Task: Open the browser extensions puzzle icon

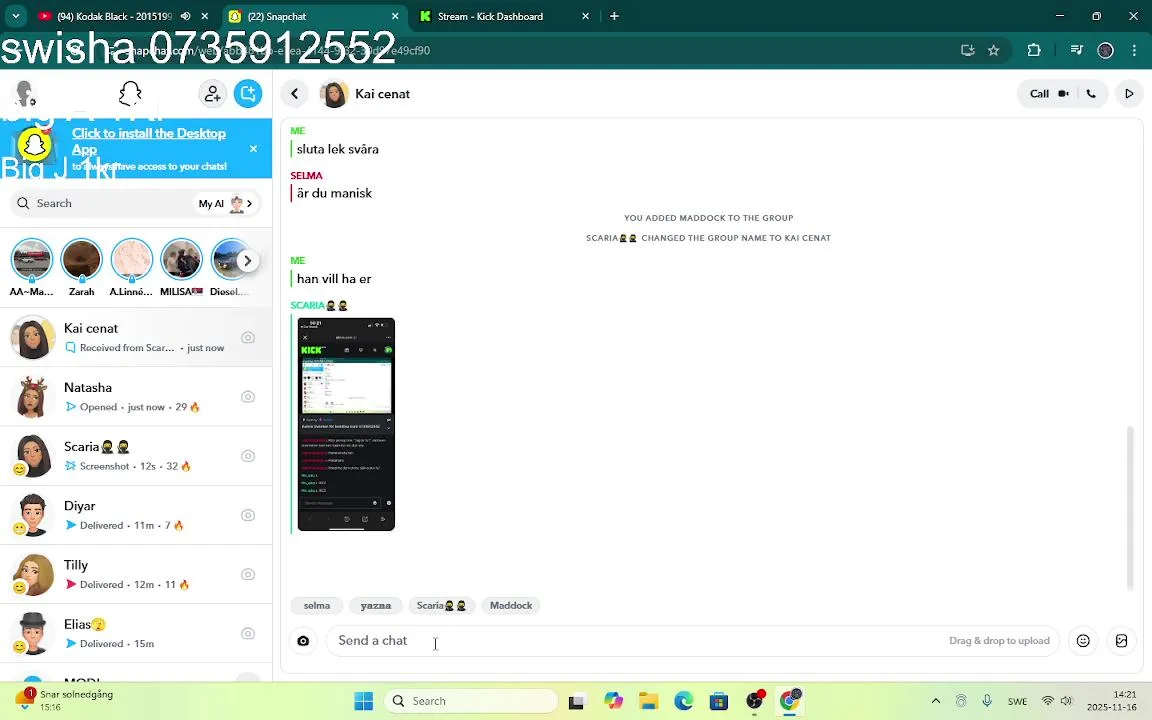Action: [1034, 51]
